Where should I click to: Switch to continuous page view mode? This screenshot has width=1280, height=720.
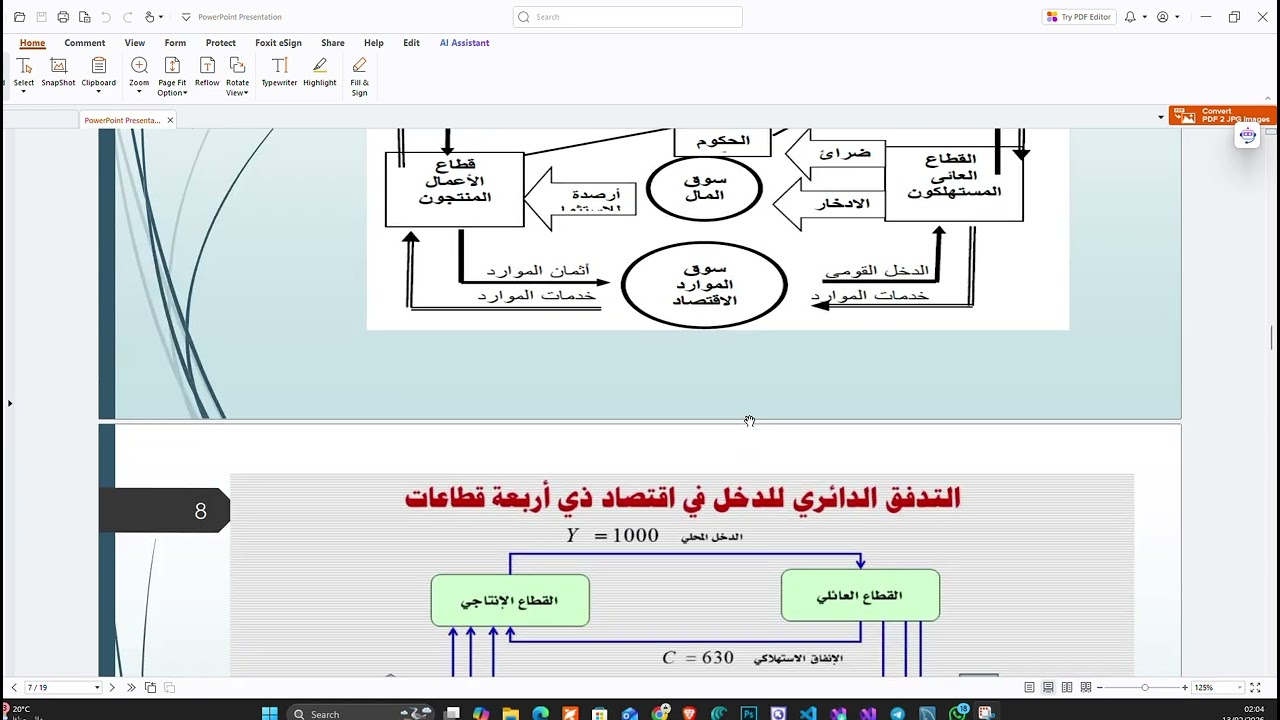pyautogui.click(x=1048, y=687)
